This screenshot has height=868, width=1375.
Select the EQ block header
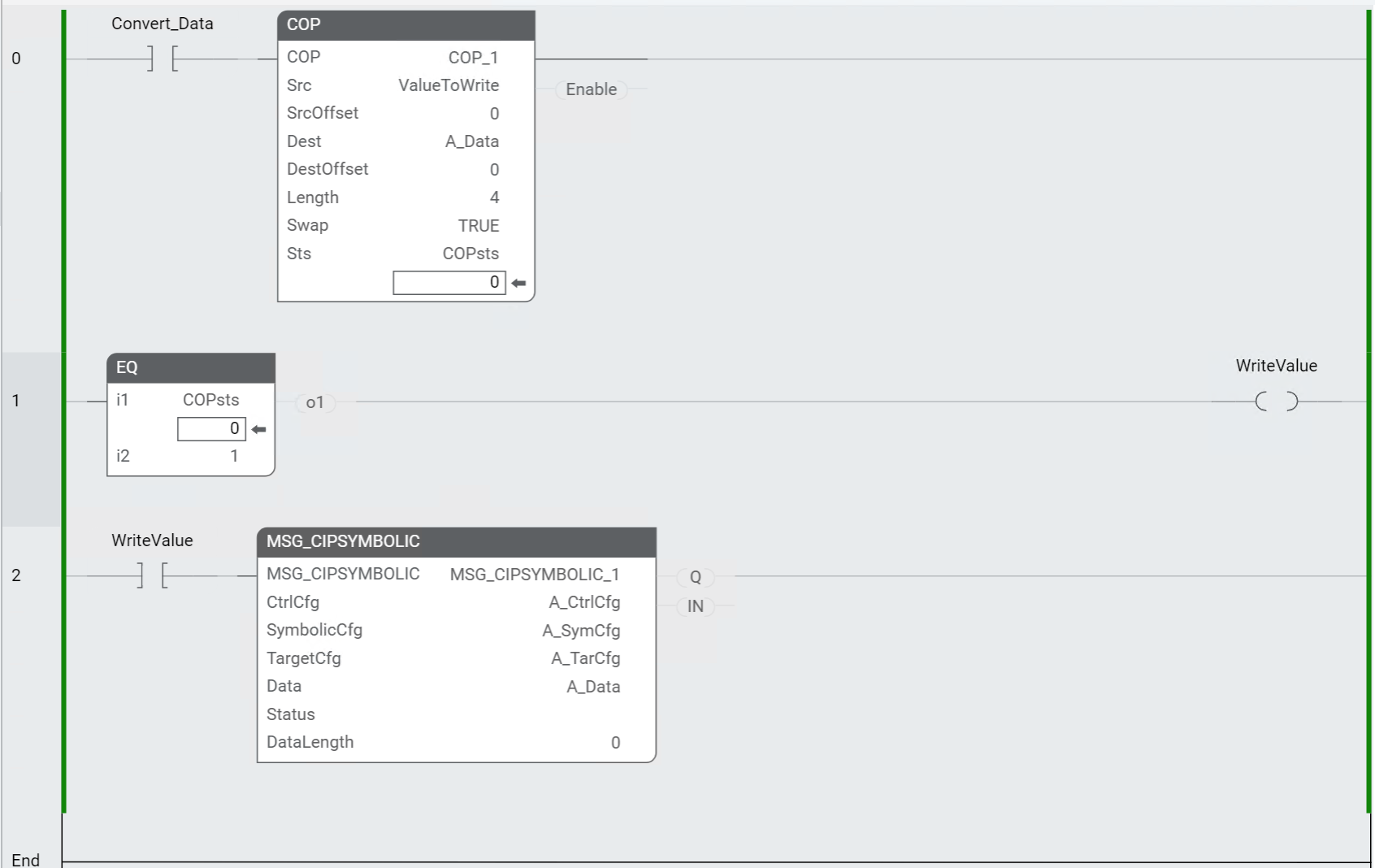click(190, 367)
